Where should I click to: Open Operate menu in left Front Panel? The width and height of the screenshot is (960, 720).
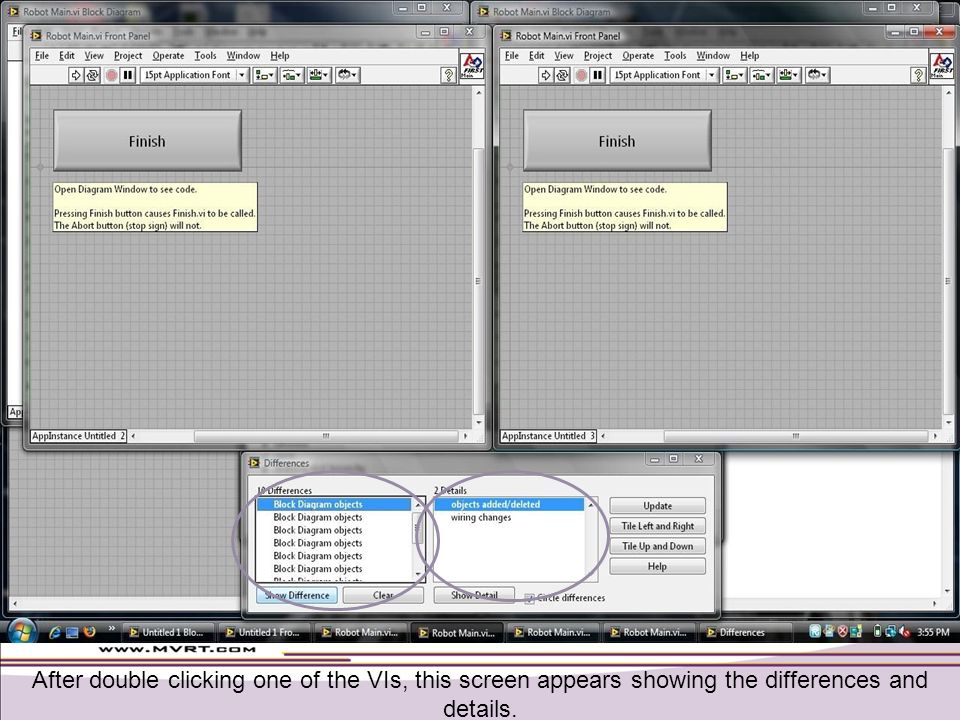pyautogui.click(x=168, y=56)
